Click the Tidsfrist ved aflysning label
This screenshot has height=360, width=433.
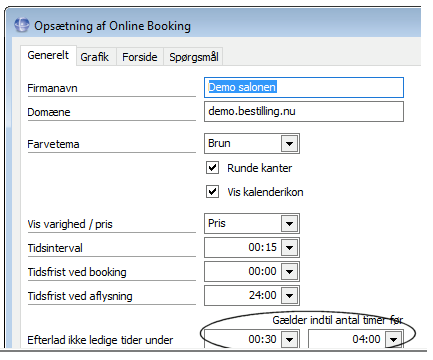click(x=80, y=296)
